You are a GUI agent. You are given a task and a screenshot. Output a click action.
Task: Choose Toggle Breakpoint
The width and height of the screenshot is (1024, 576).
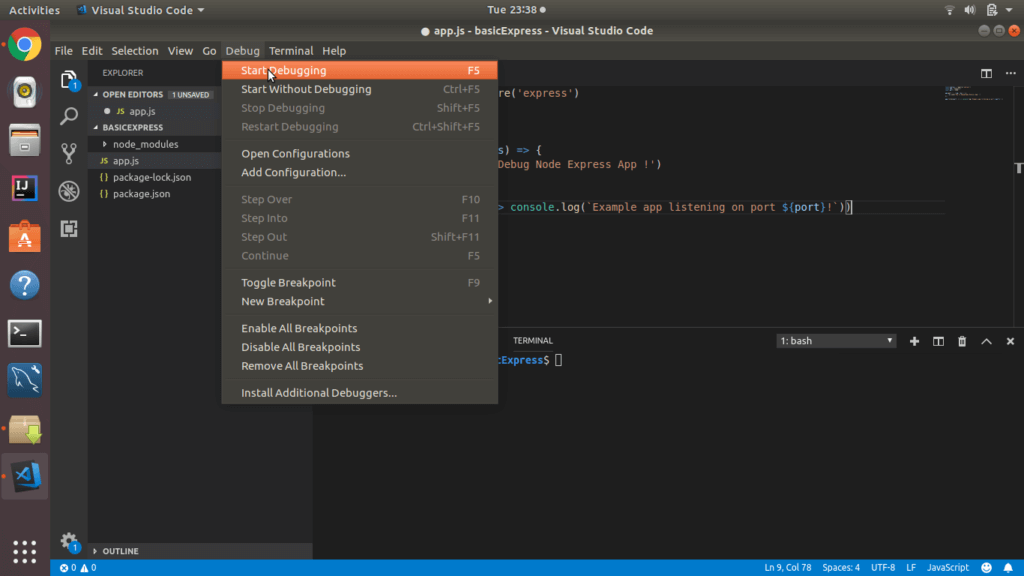[x=360, y=282]
